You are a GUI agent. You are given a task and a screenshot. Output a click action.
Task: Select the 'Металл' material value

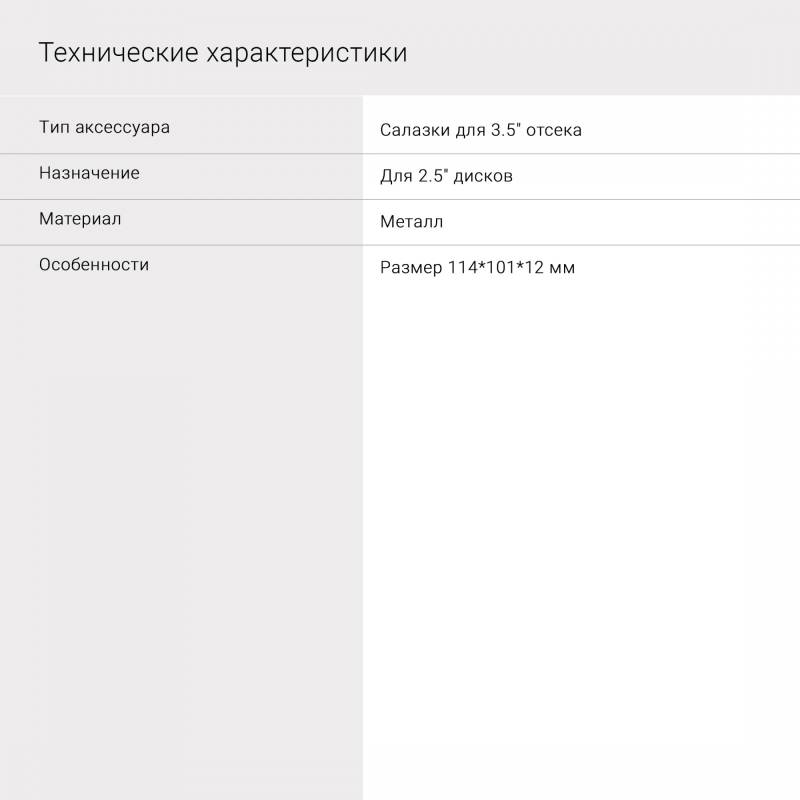[411, 222]
